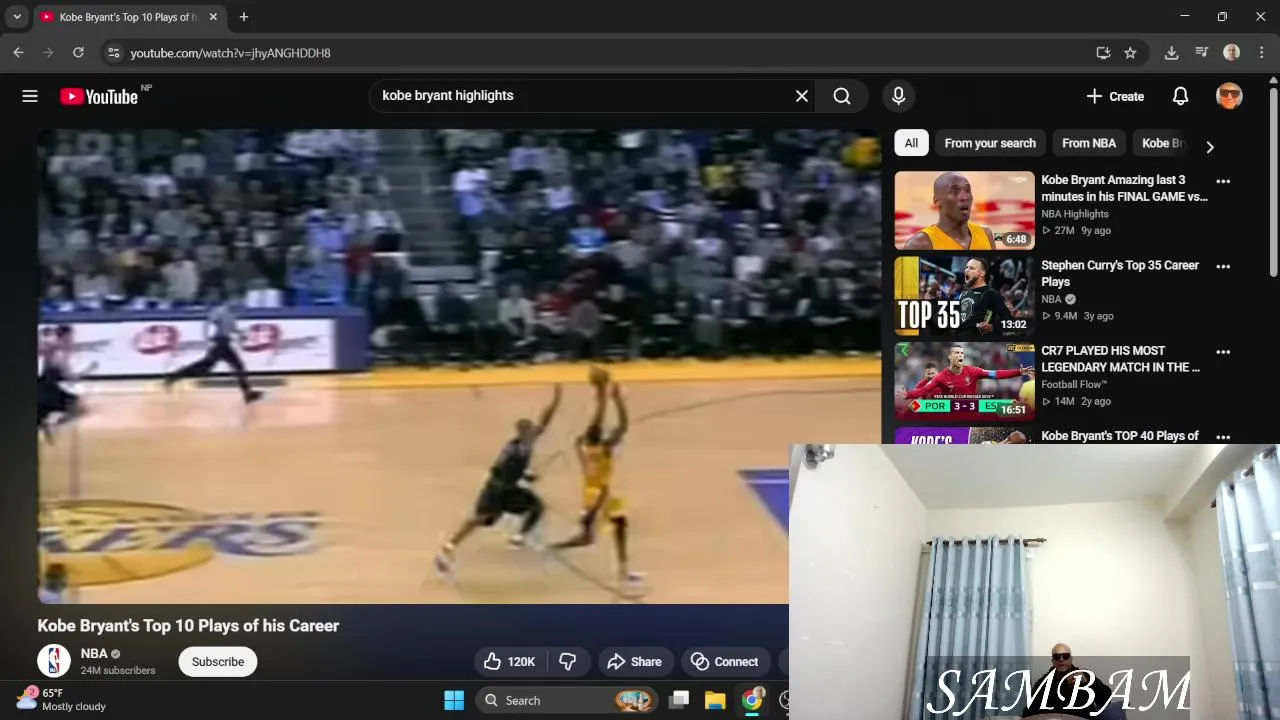Open CR7 legendary match thumbnail
This screenshot has width=1280, height=720.
point(964,381)
